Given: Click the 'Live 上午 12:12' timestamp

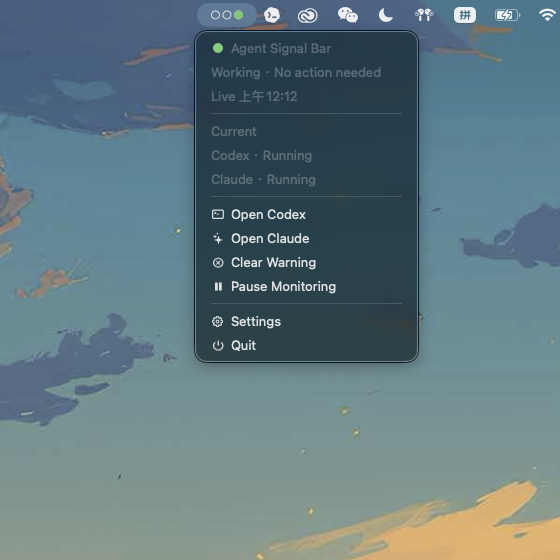Looking at the screenshot, I should point(254,96).
